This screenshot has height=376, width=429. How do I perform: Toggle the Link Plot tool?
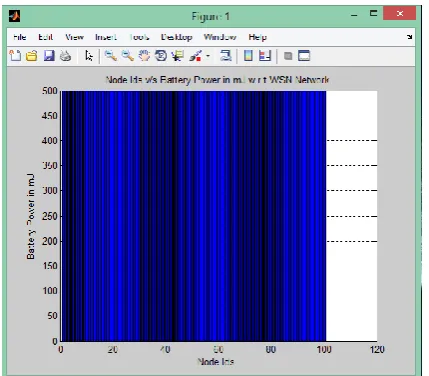(x=226, y=55)
